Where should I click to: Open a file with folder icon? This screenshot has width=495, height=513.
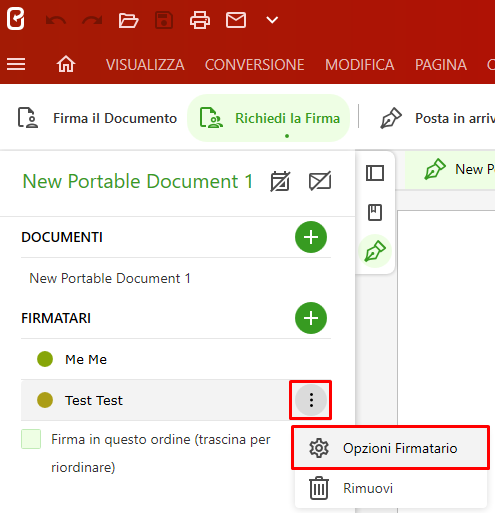coord(128,20)
